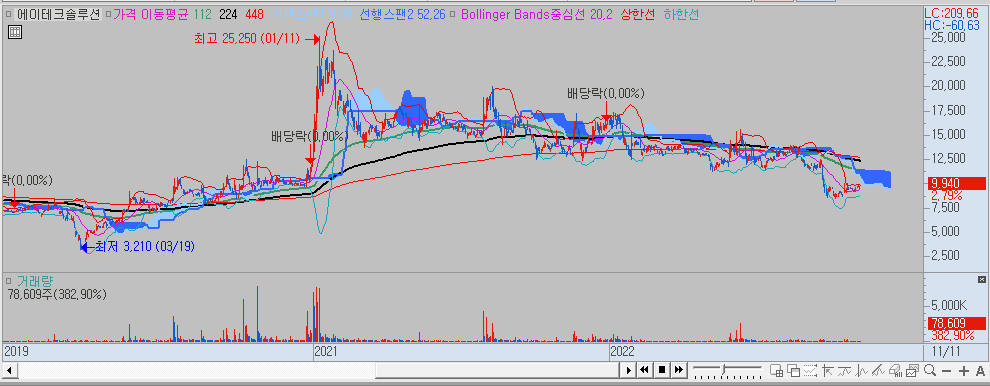Select the 2,79% change label

946,195
